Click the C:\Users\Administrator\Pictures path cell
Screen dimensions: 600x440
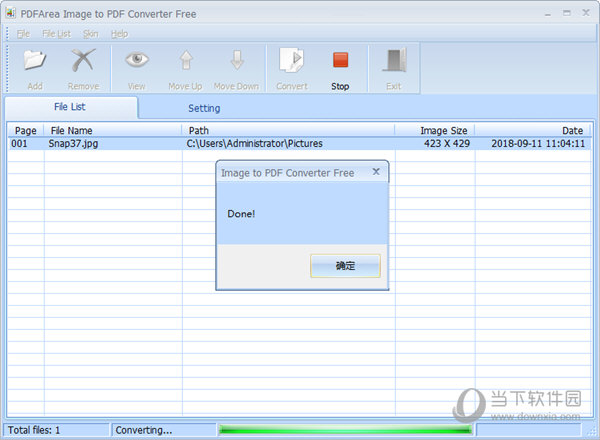point(254,143)
